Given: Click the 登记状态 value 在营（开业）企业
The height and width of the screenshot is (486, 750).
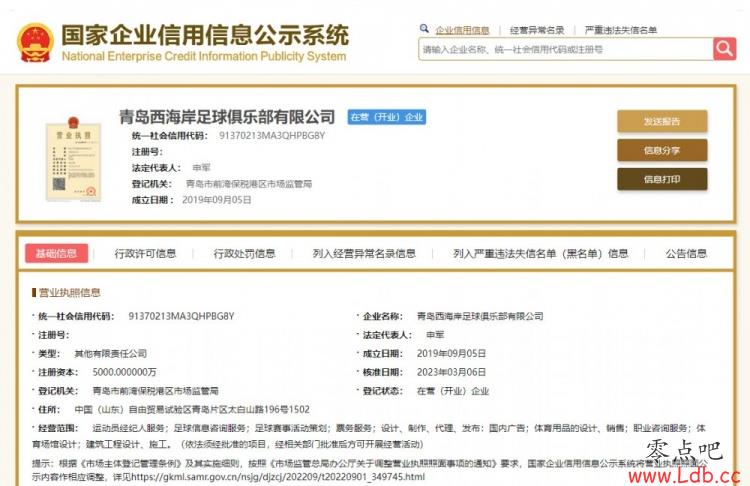Looking at the screenshot, I should pyautogui.click(x=452, y=391).
